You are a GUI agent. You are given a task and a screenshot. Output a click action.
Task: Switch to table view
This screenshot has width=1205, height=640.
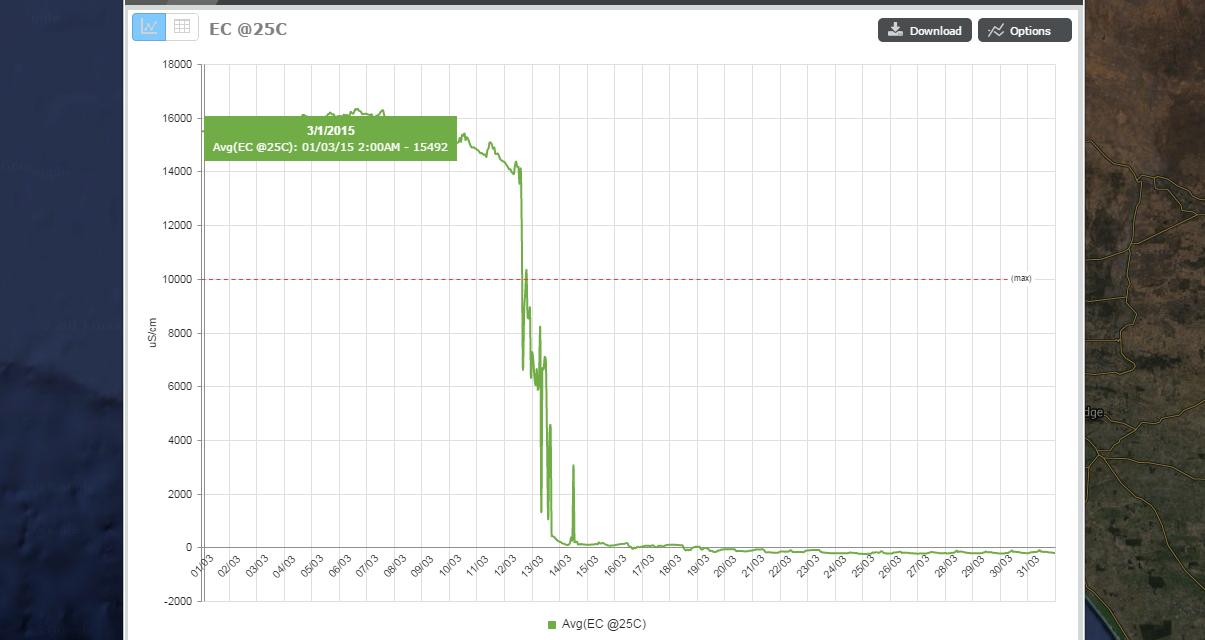point(182,27)
